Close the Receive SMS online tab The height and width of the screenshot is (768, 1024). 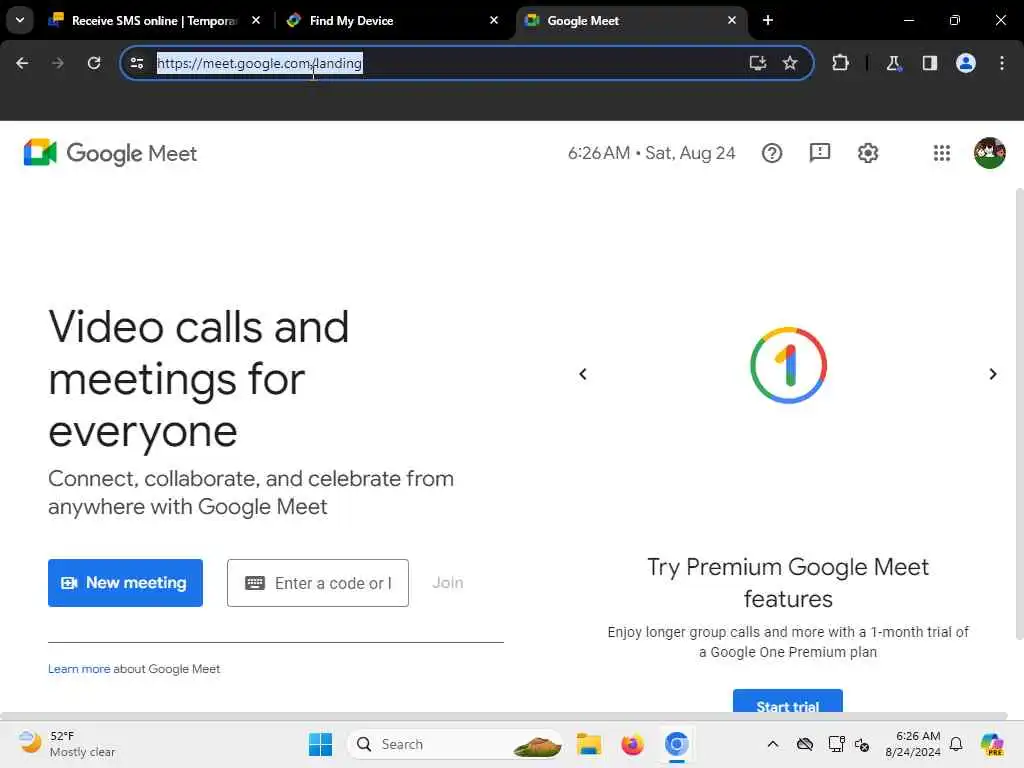[256, 20]
